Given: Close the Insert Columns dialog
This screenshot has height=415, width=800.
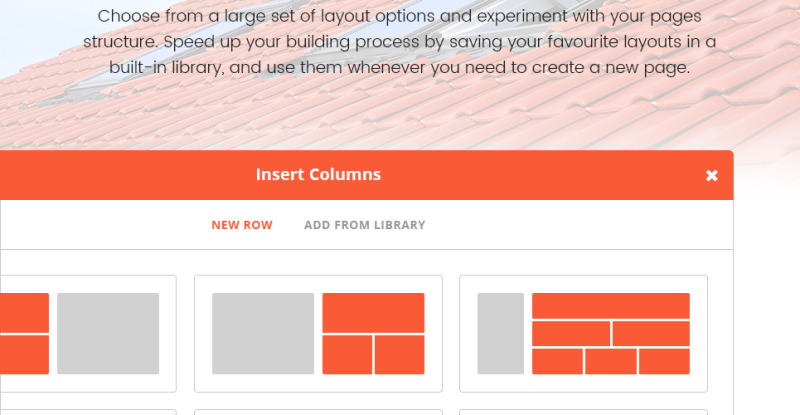Looking at the screenshot, I should [x=712, y=176].
